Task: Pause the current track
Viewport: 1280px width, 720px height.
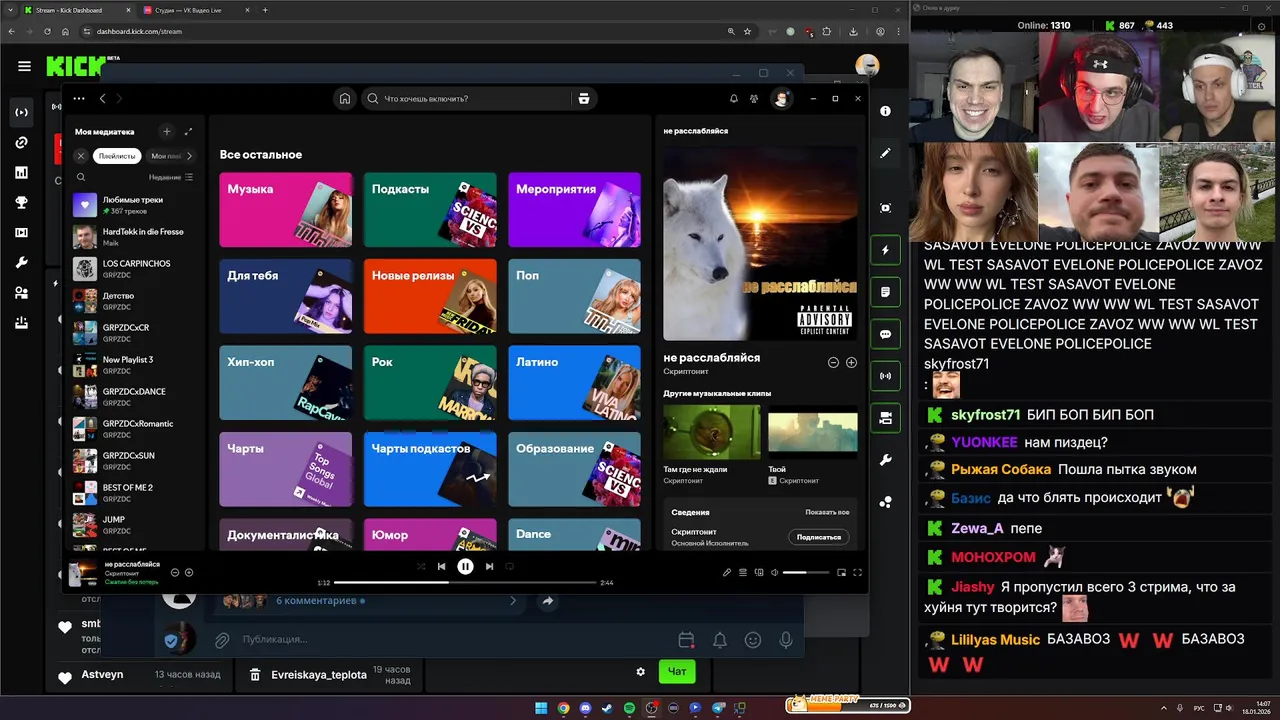Action: point(465,566)
